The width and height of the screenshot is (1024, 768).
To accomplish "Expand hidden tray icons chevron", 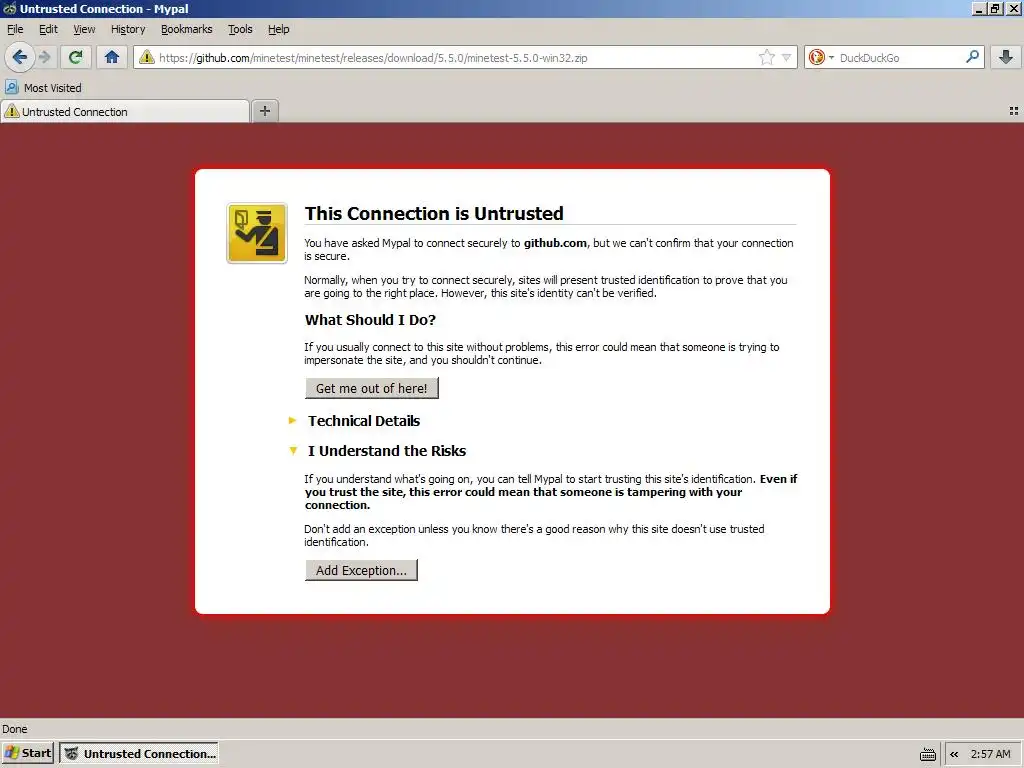I will click(x=954, y=754).
